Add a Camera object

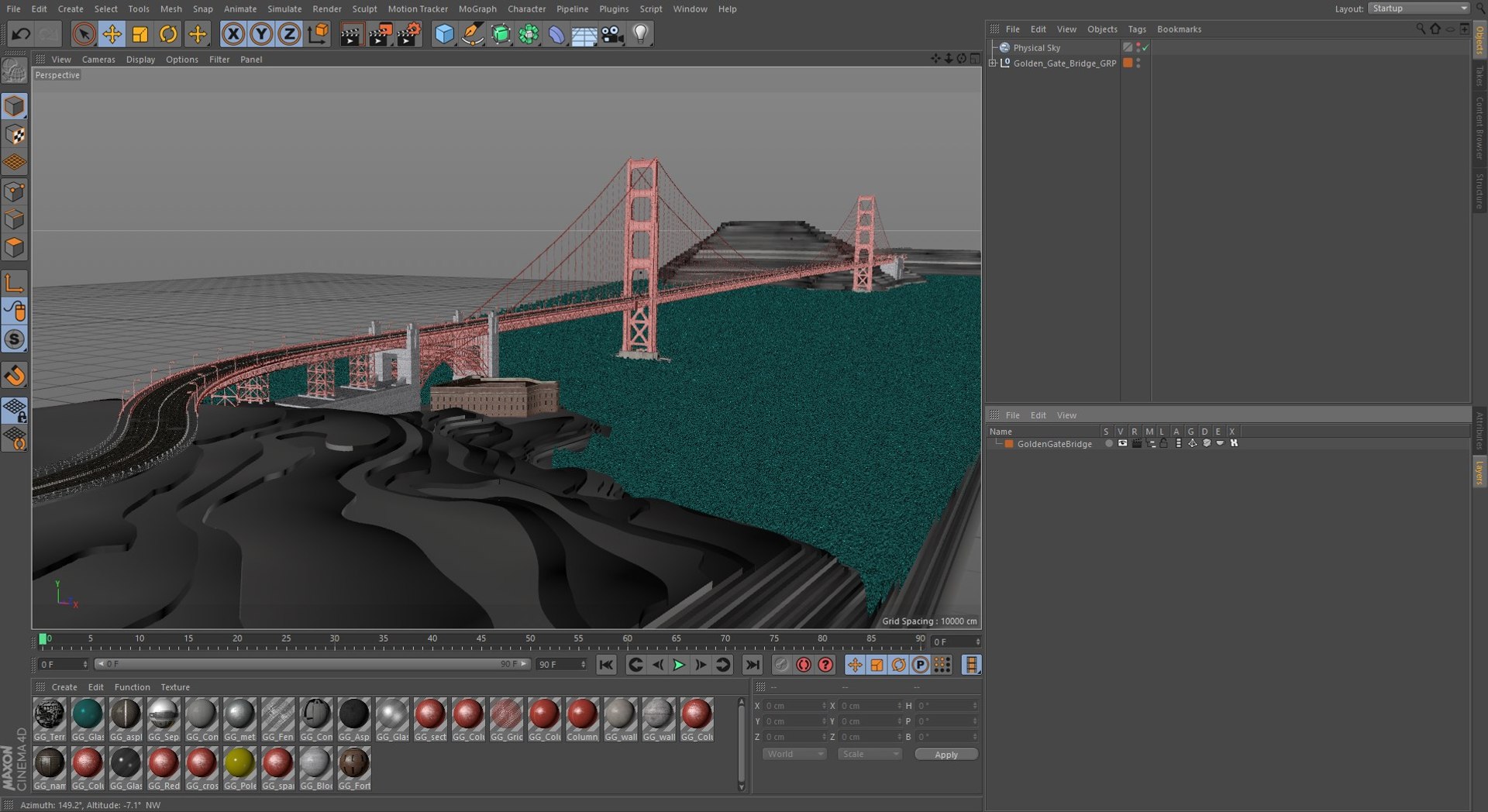(612, 34)
